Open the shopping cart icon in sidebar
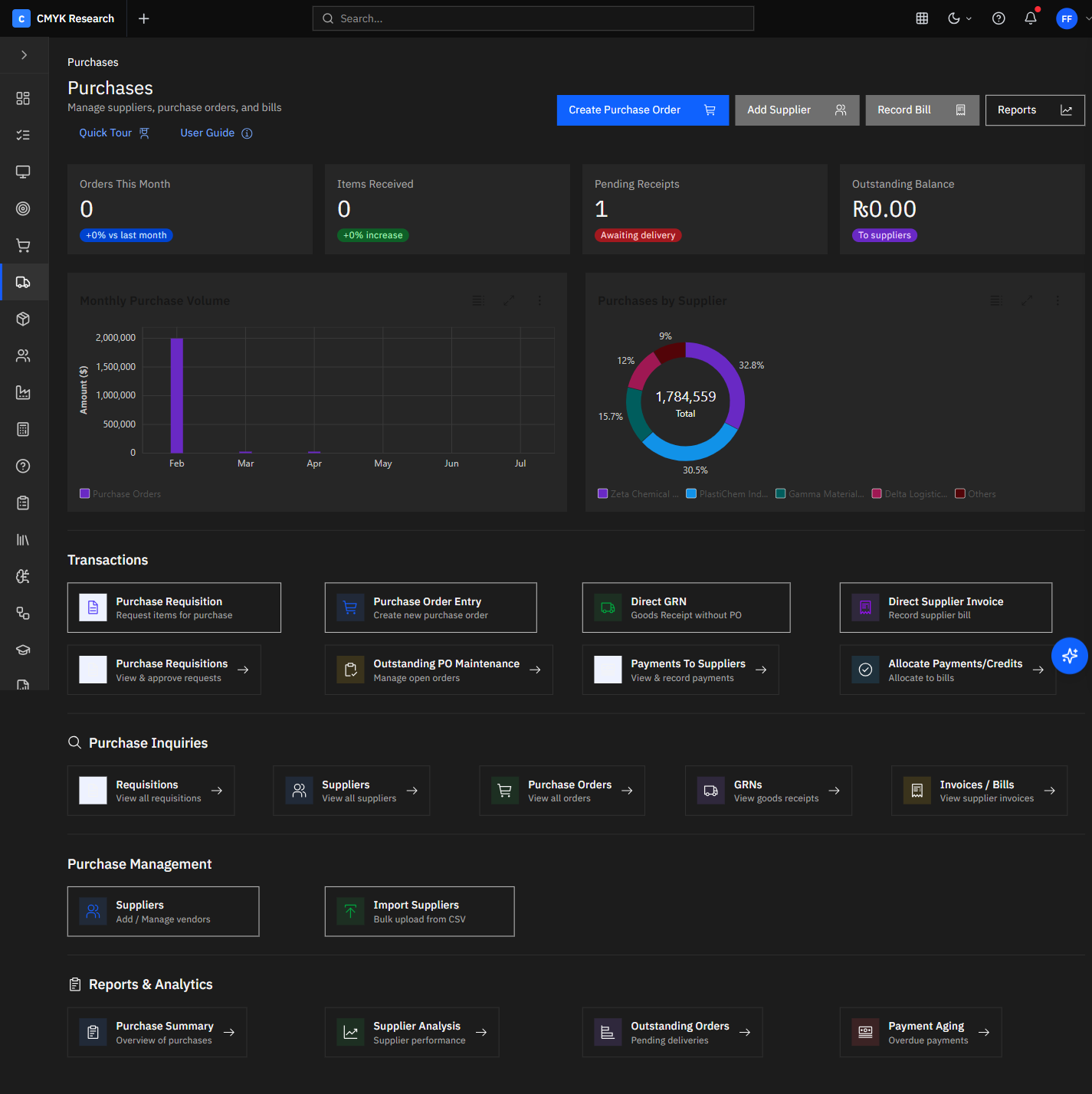Screen dimensions: 1092x1094 pyautogui.click(x=23, y=245)
